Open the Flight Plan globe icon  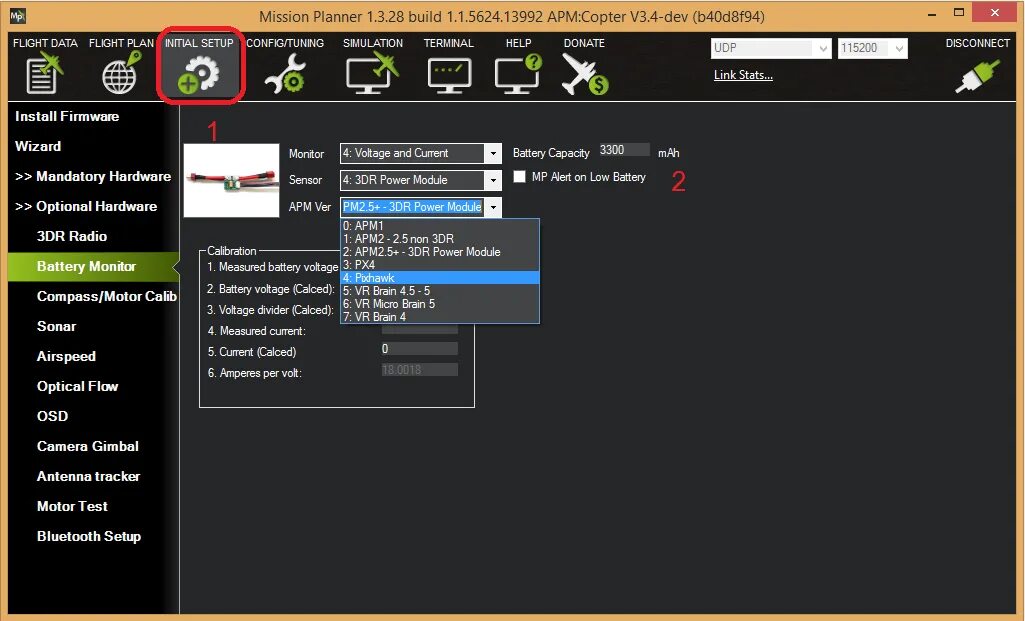tap(122, 73)
